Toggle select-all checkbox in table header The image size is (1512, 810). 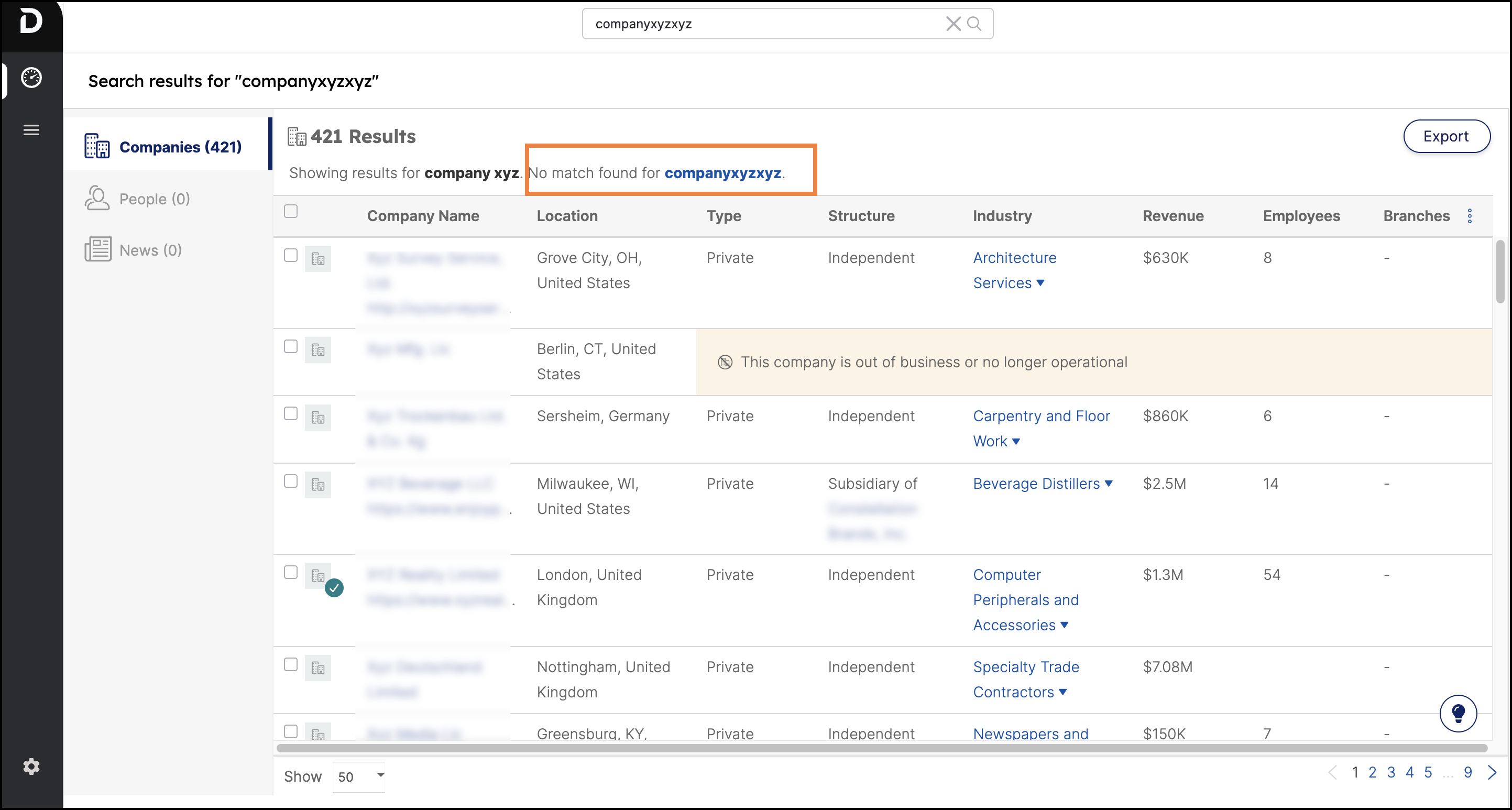pyautogui.click(x=291, y=211)
